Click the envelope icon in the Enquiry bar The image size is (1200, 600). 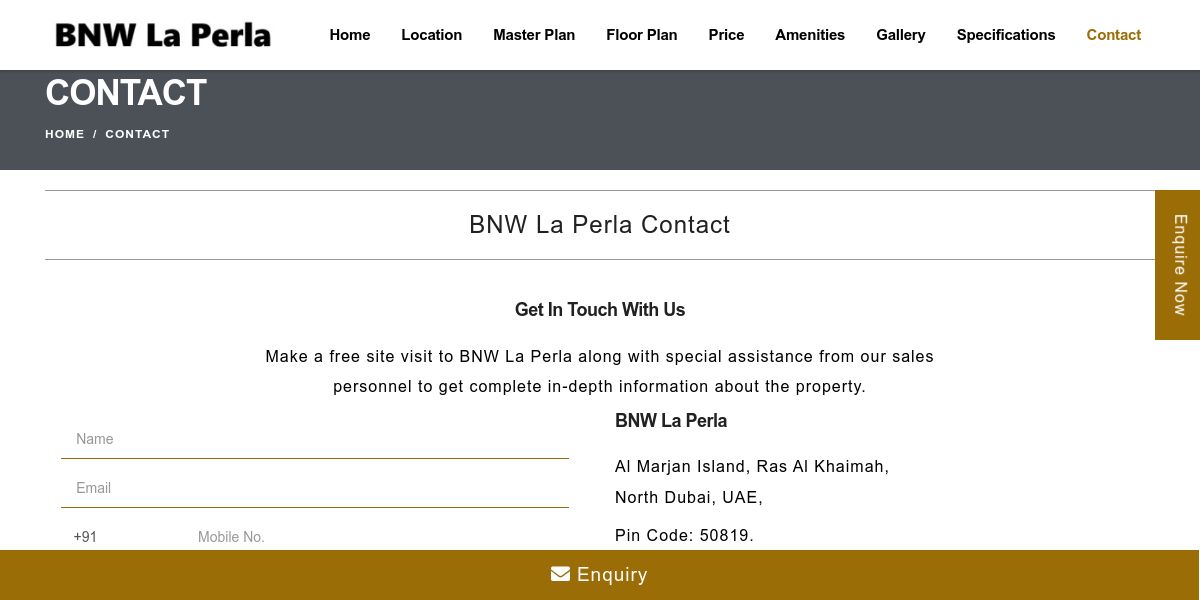[560, 574]
